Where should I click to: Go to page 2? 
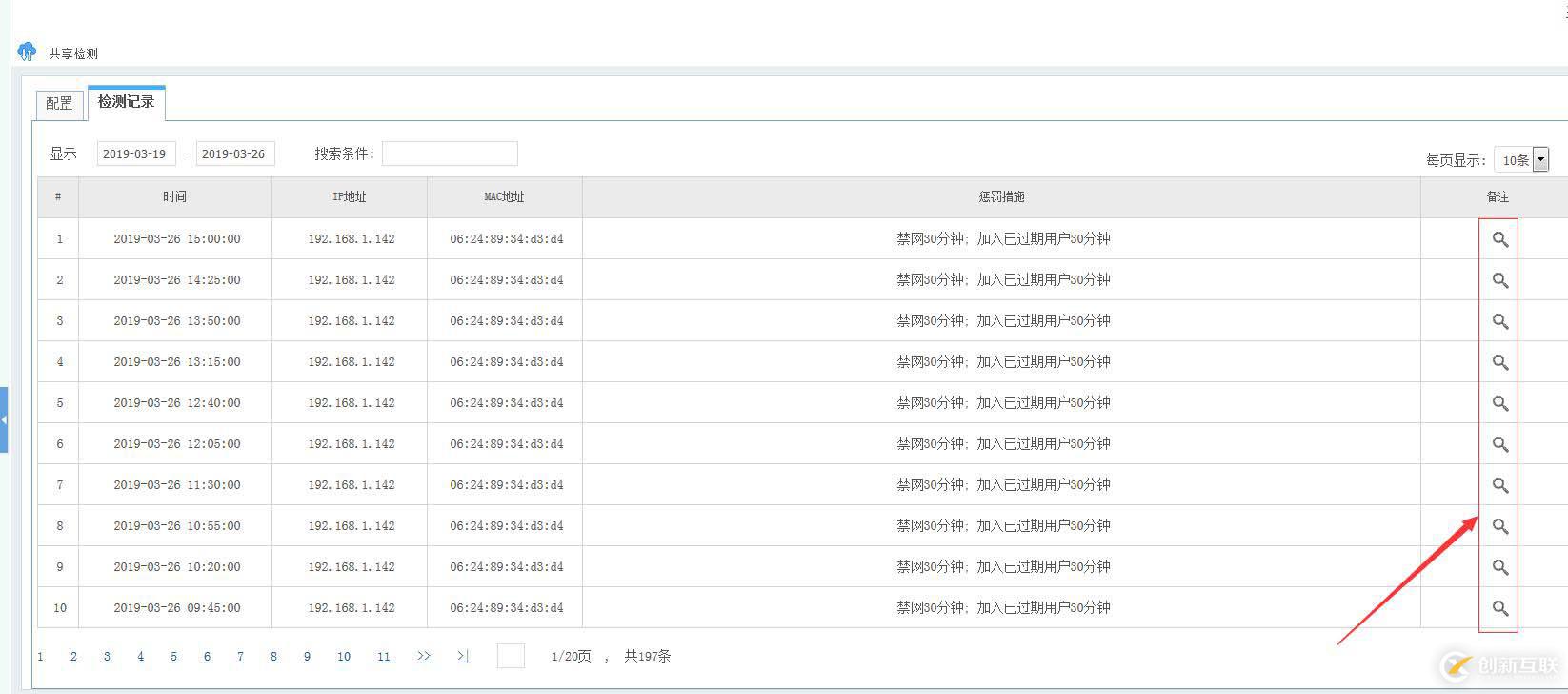pos(73,657)
